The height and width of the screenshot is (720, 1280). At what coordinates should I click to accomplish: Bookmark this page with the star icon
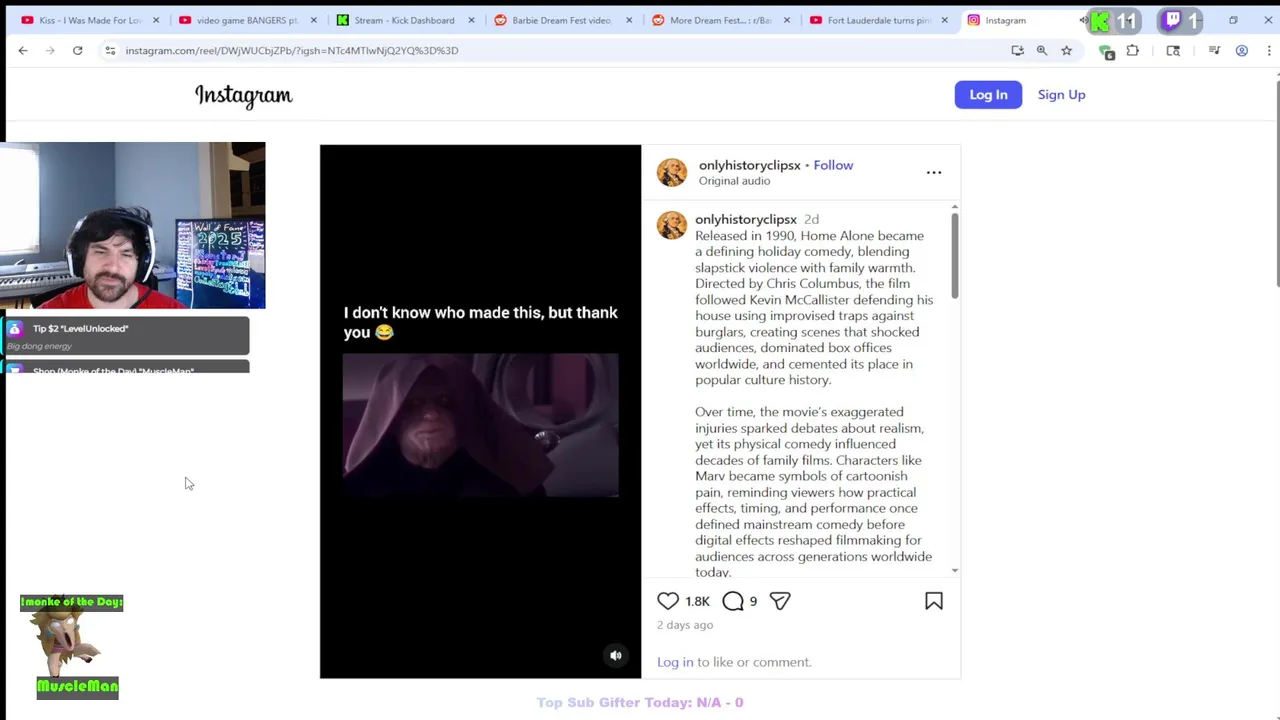(1066, 50)
